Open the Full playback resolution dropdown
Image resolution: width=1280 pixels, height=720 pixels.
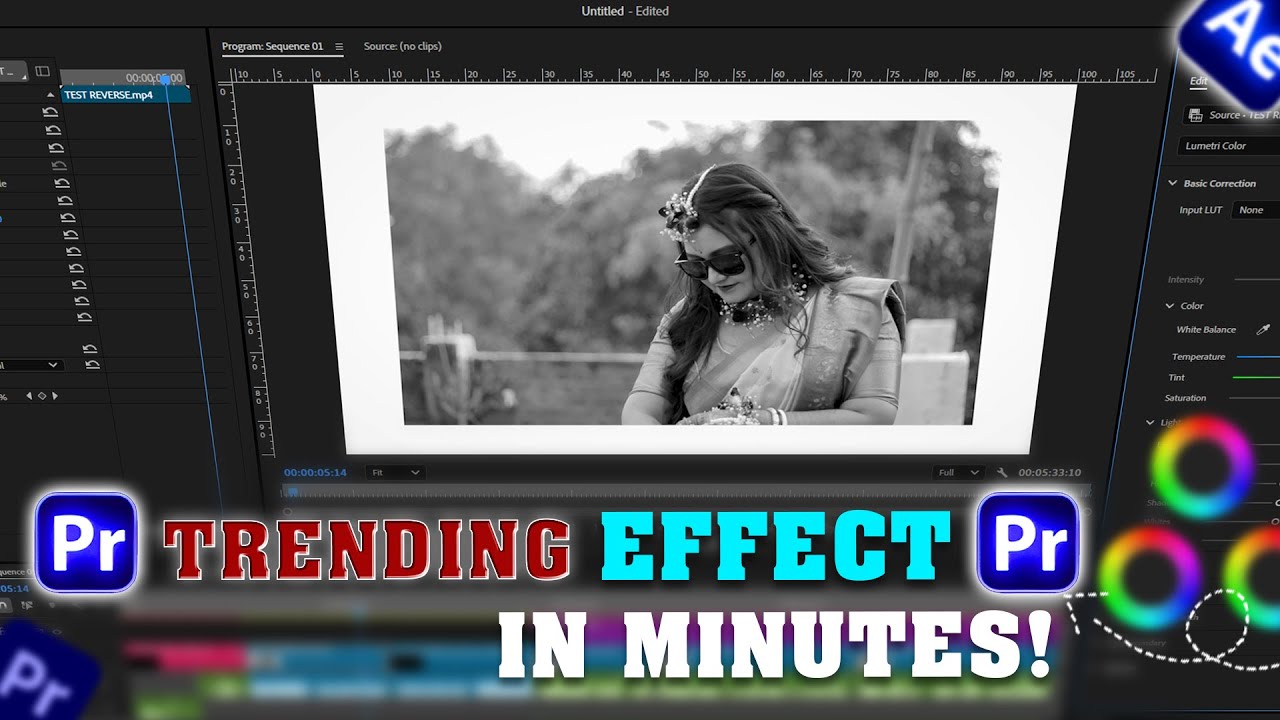tap(958, 472)
